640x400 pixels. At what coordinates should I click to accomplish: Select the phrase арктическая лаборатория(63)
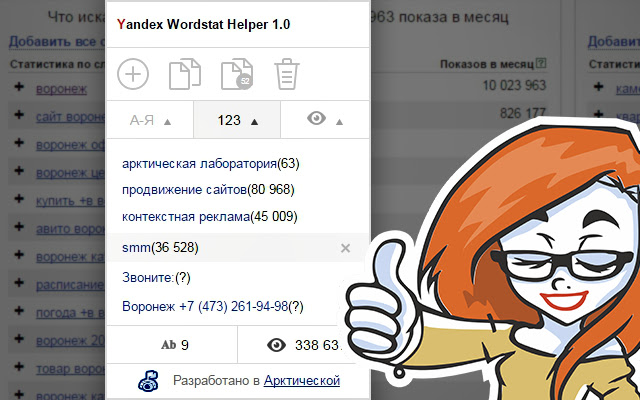pos(211,164)
